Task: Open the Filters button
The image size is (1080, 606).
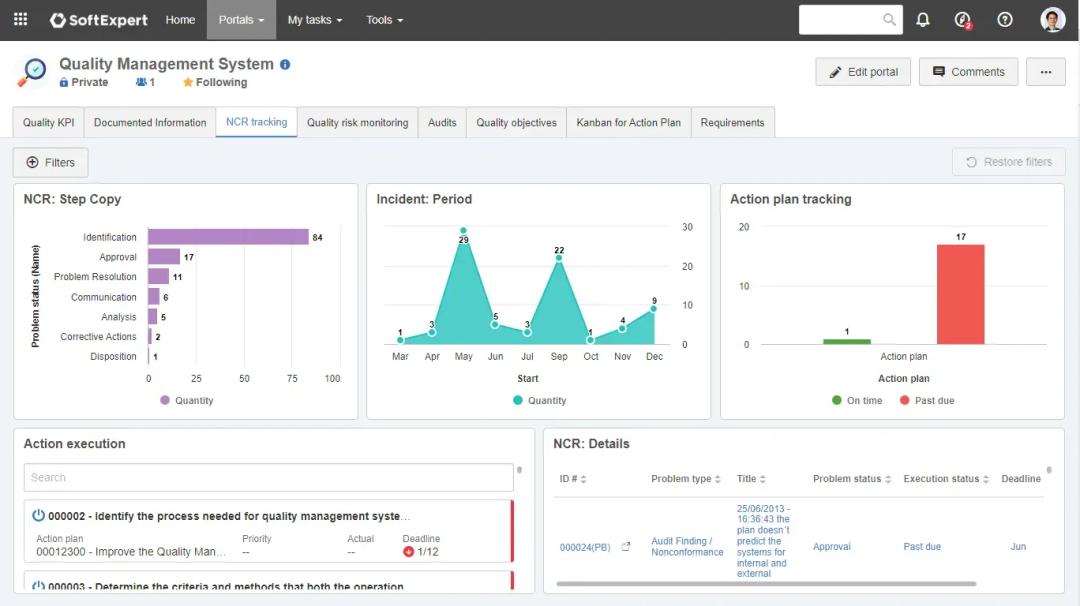Action: tap(51, 162)
